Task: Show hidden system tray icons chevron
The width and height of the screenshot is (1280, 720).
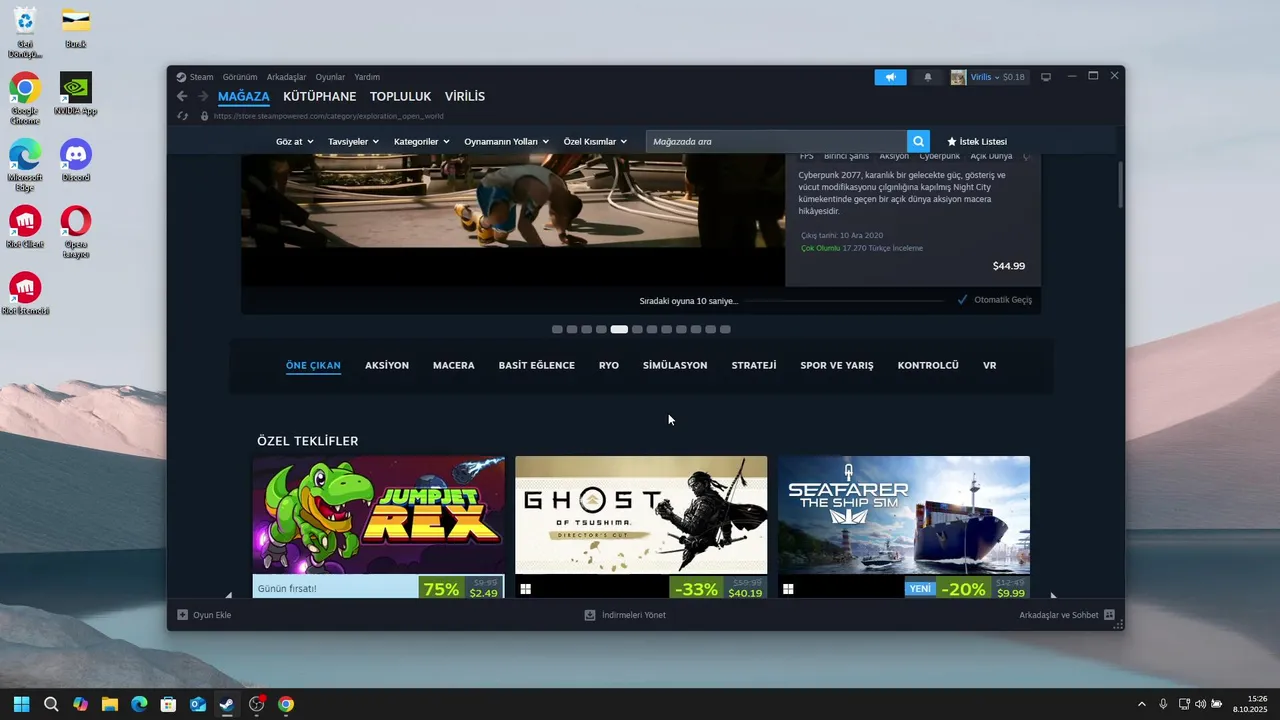Action: point(1142,704)
